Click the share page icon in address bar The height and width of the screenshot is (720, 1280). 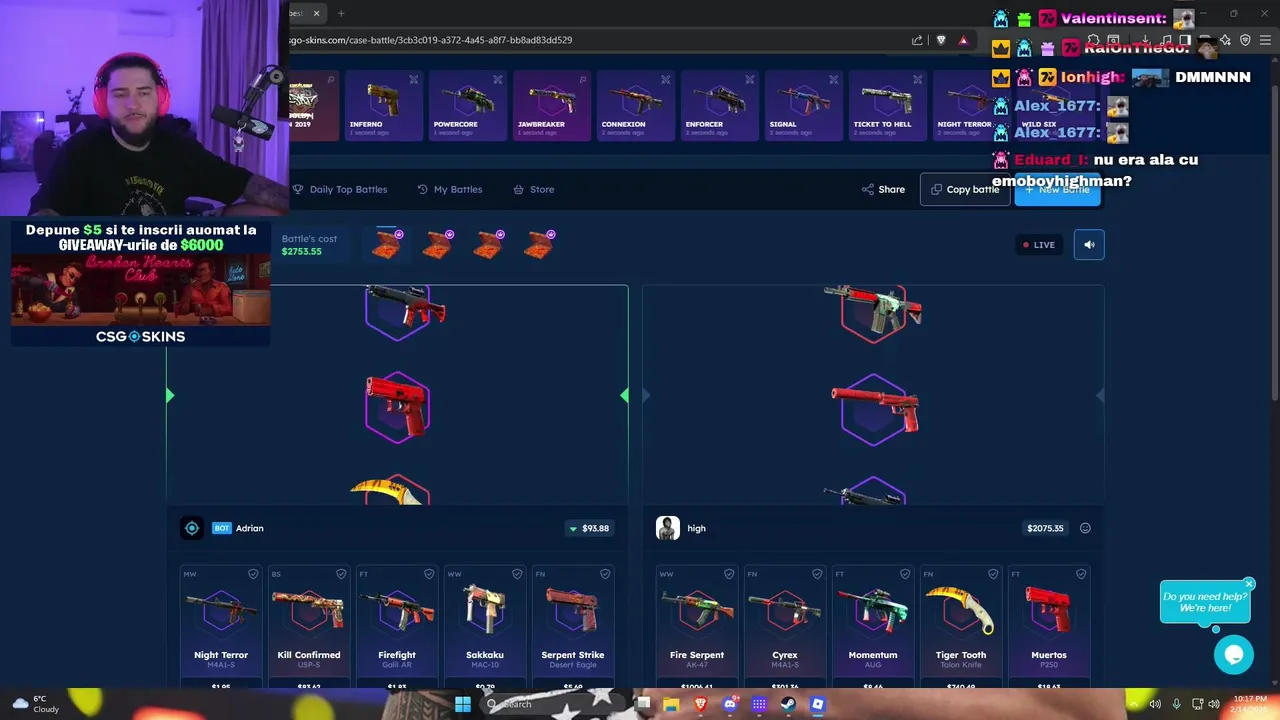pyautogui.click(x=917, y=40)
